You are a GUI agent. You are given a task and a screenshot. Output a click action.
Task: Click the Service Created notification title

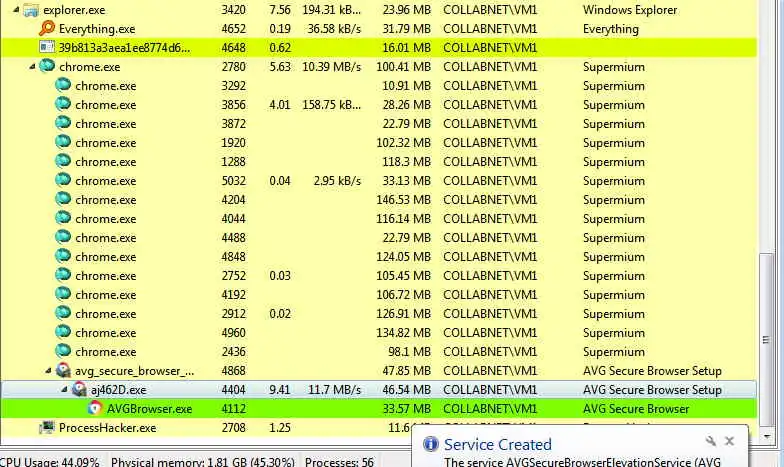pyautogui.click(x=498, y=444)
